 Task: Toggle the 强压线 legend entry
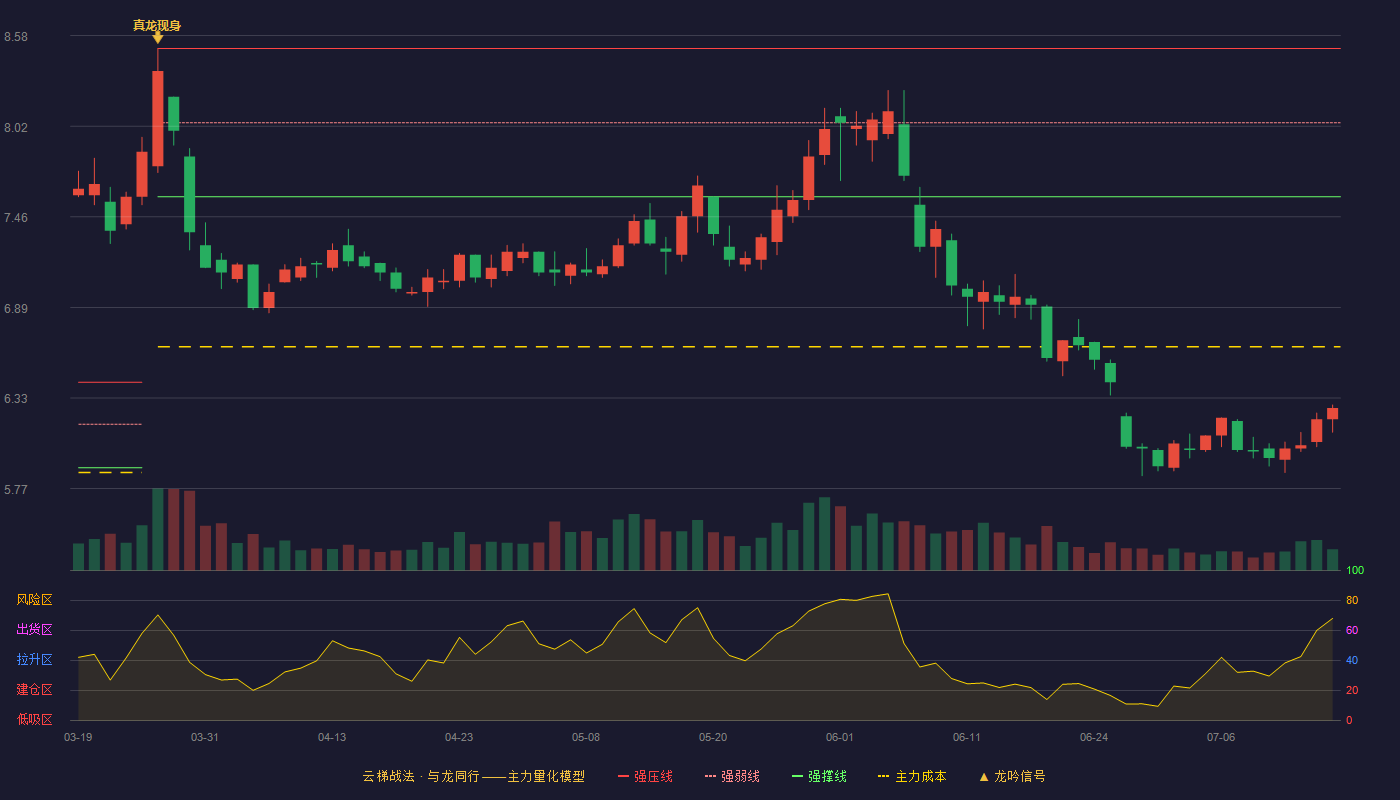pos(645,776)
